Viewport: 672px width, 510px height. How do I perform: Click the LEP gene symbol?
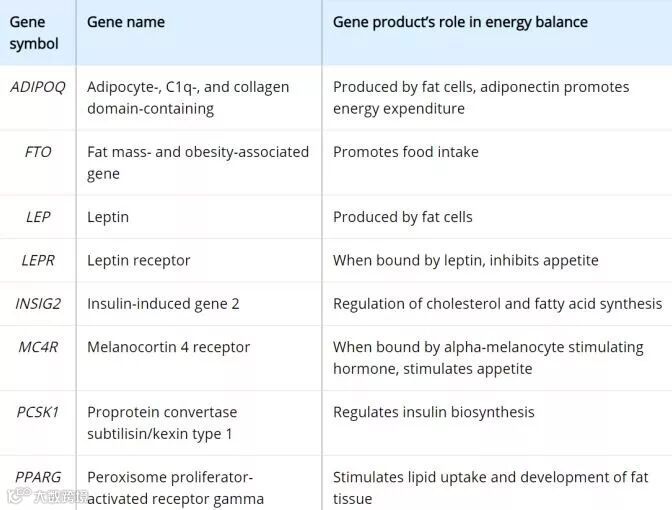(x=37, y=217)
